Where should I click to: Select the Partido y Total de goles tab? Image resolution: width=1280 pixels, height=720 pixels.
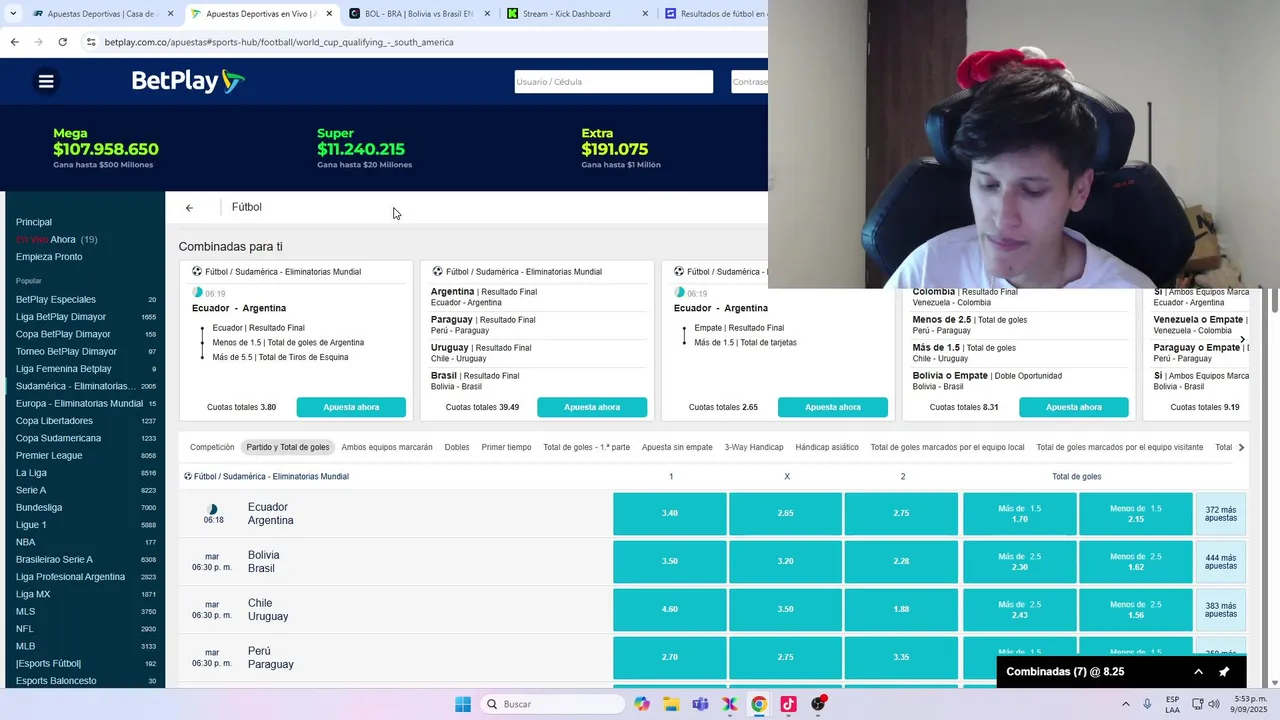(288, 447)
